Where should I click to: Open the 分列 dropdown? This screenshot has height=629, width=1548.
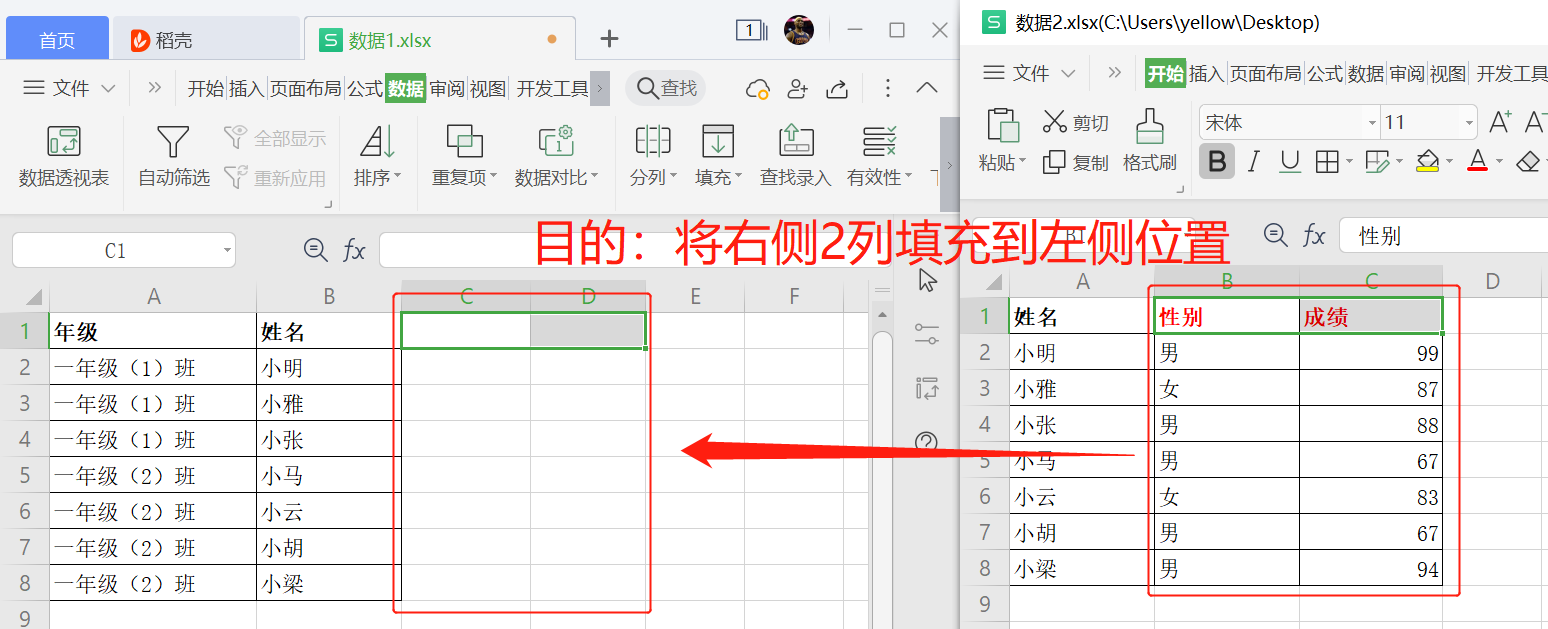[653, 178]
